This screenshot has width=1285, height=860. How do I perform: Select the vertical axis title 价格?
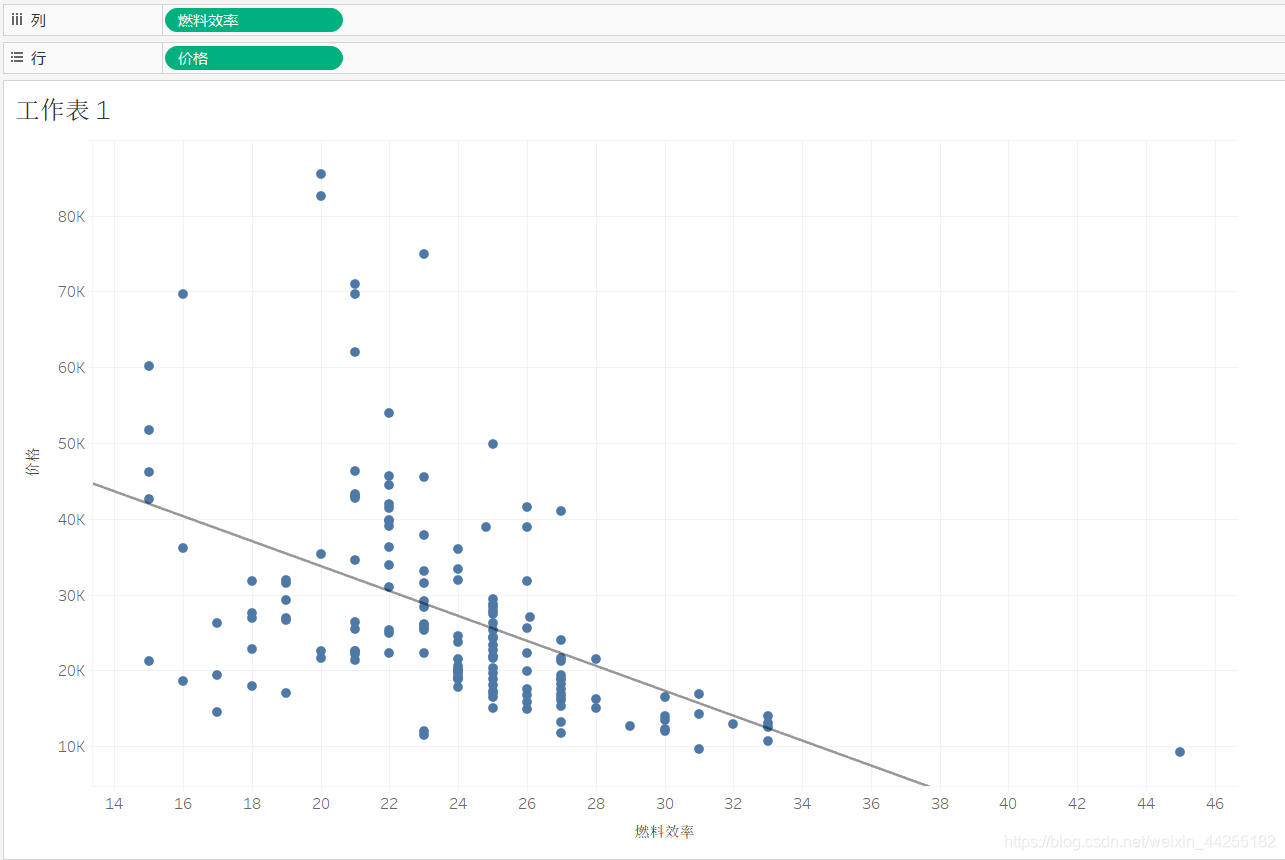coord(33,462)
